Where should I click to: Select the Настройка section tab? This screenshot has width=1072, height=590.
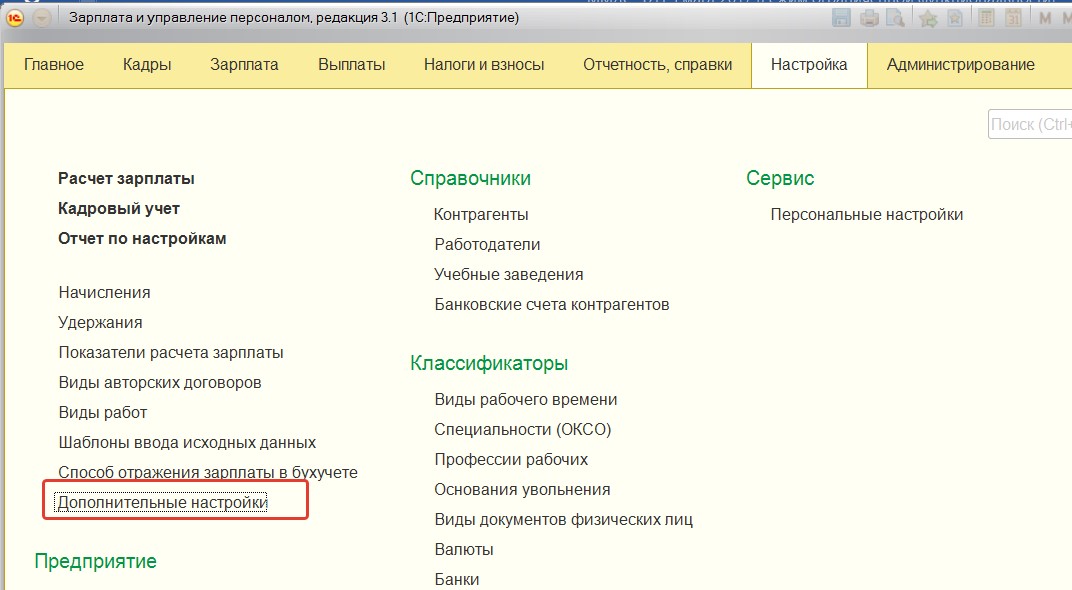[x=809, y=65]
